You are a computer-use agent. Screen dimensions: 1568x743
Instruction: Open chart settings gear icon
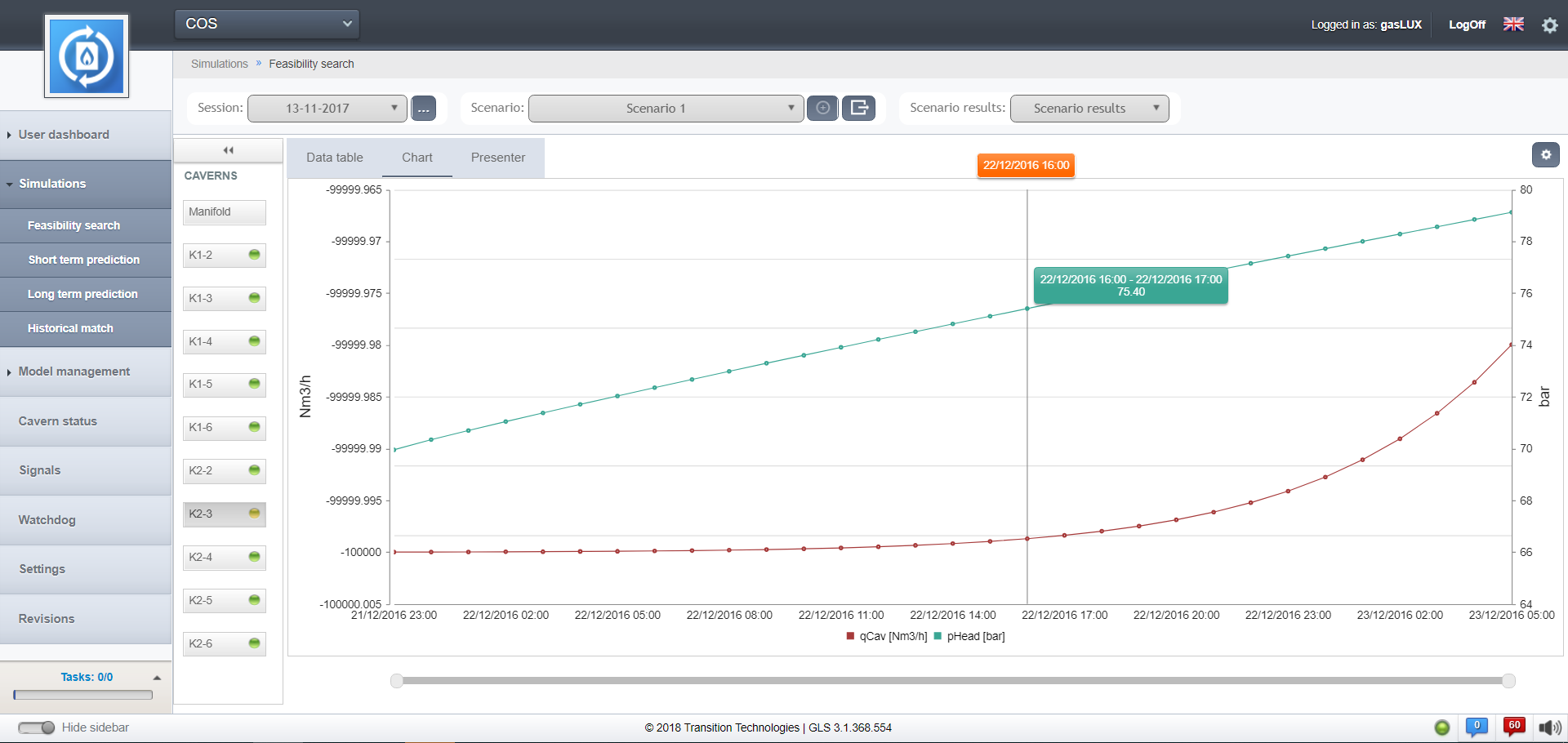(x=1545, y=154)
